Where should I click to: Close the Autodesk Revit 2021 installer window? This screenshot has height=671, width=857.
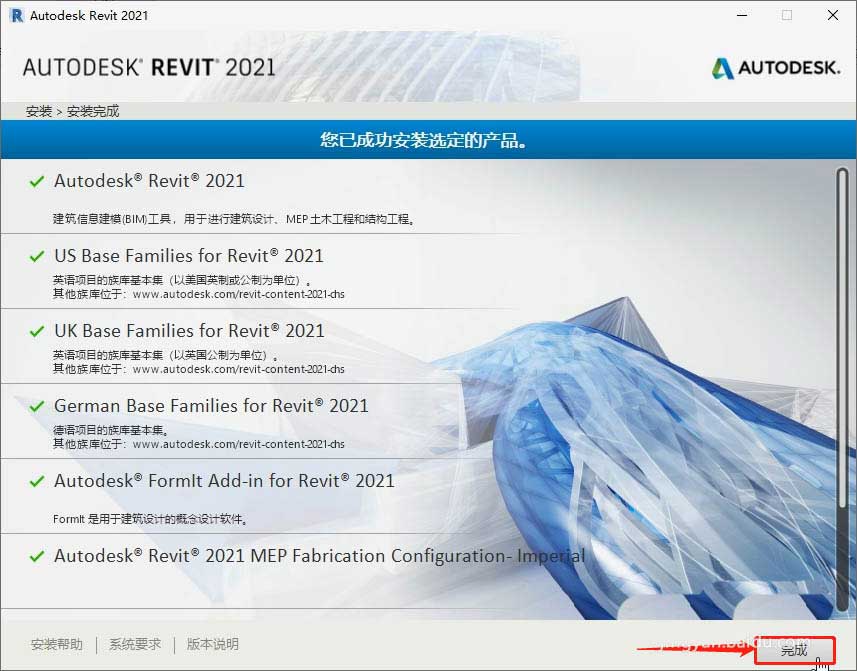tap(833, 15)
